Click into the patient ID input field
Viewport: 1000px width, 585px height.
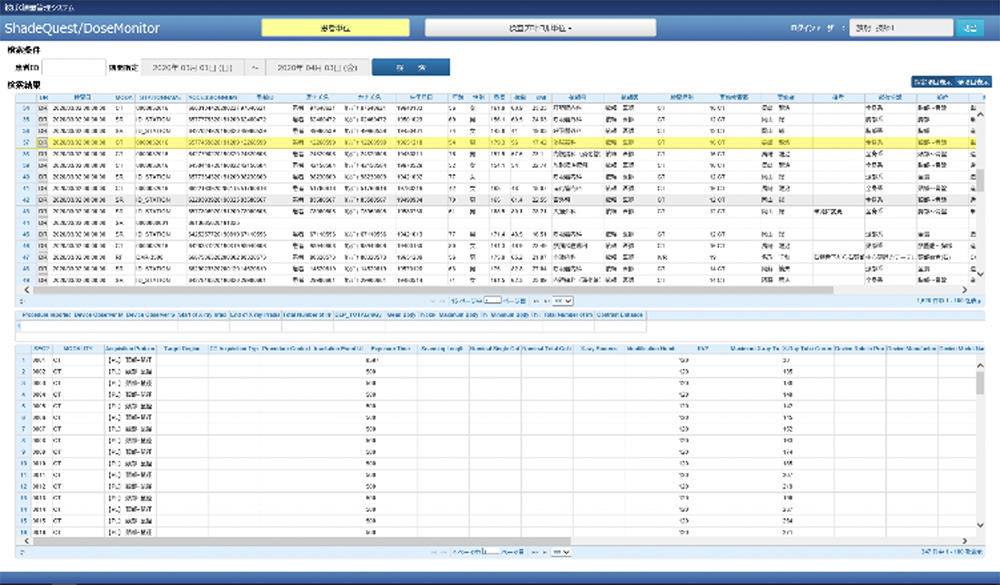coord(73,67)
